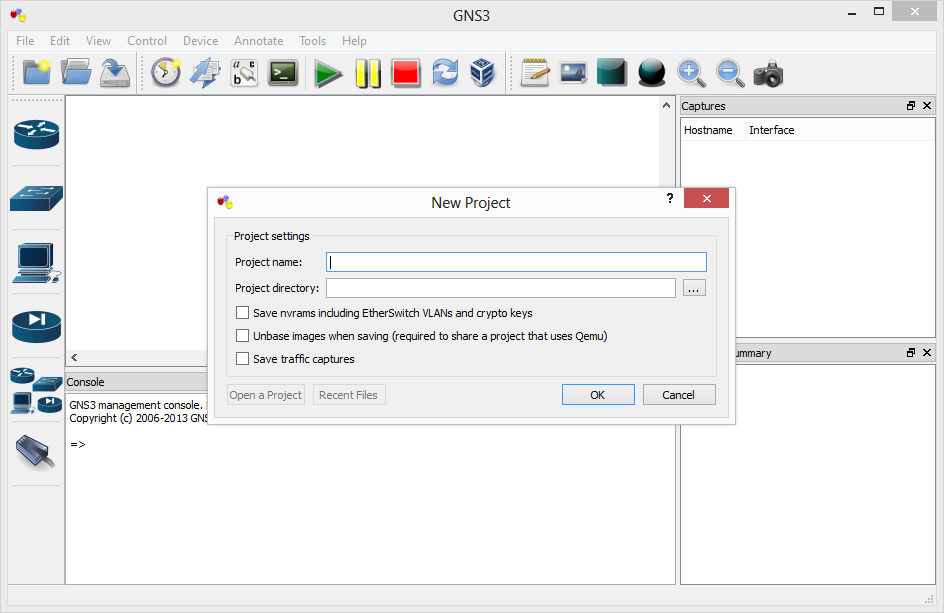Browse routers in the device sidebar
Viewport: 944px width, 613px height.
click(36, 134)
